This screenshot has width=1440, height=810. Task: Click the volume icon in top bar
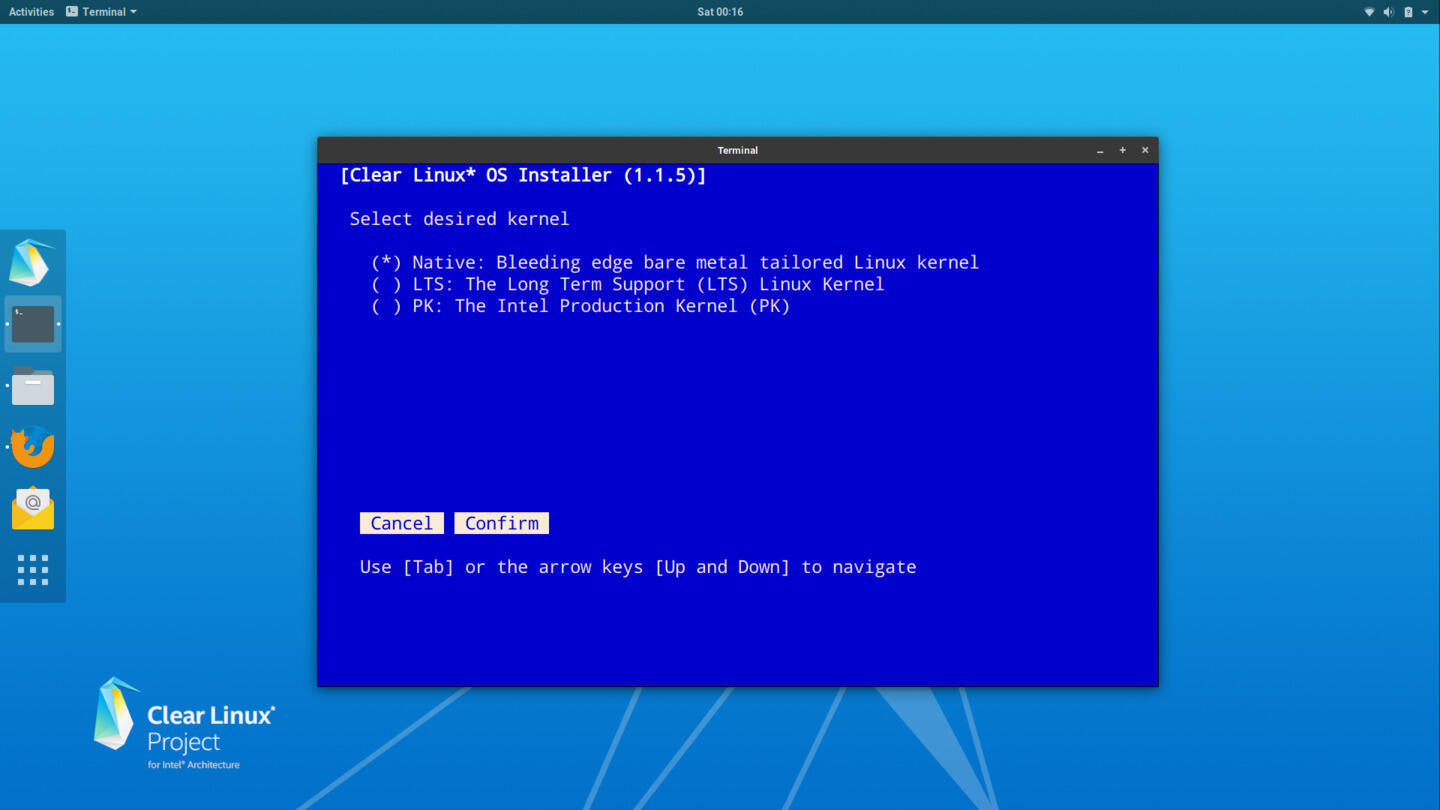coord(1388,12)
